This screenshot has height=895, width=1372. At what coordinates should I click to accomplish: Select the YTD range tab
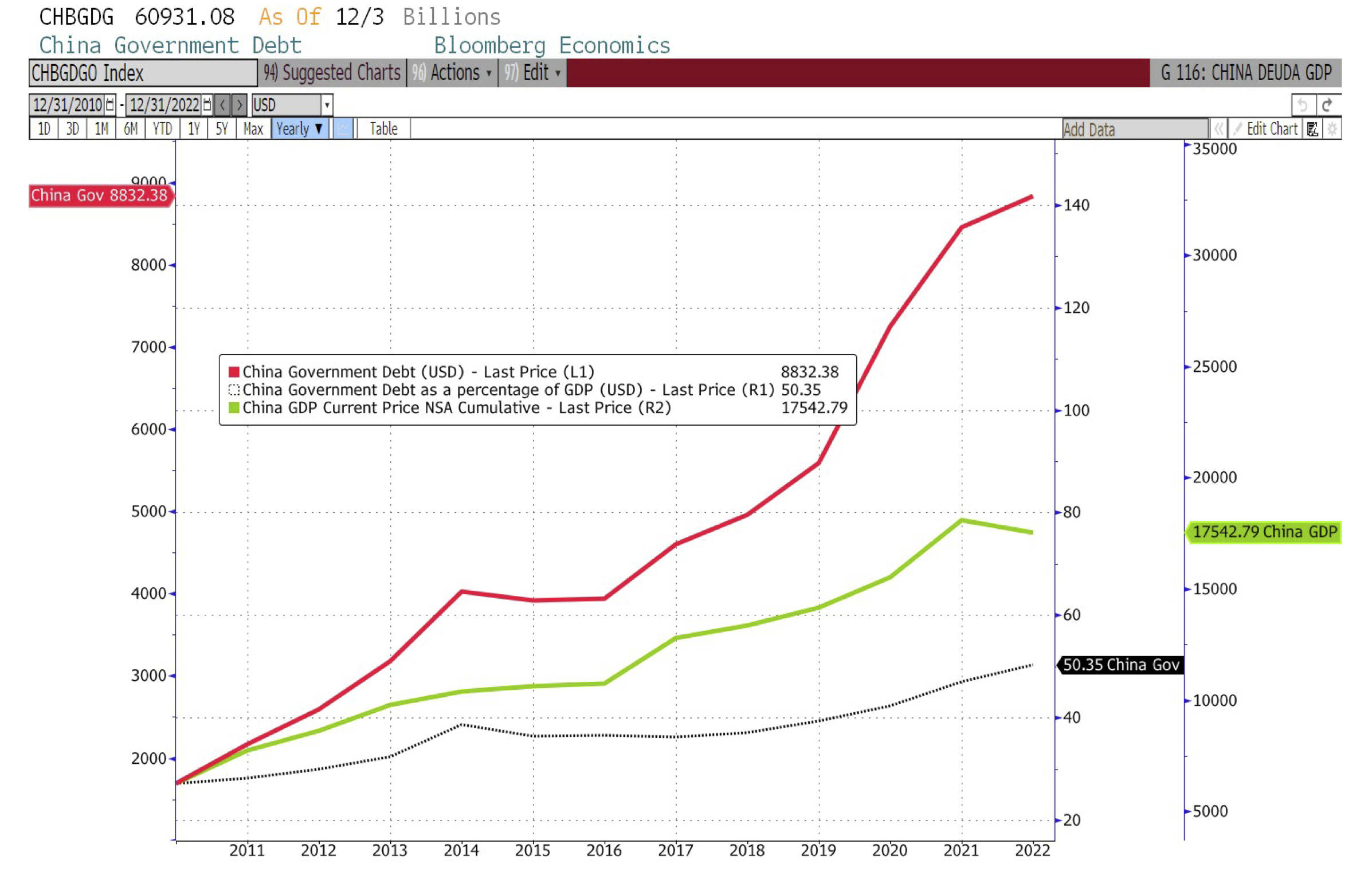tap(163, 128)
